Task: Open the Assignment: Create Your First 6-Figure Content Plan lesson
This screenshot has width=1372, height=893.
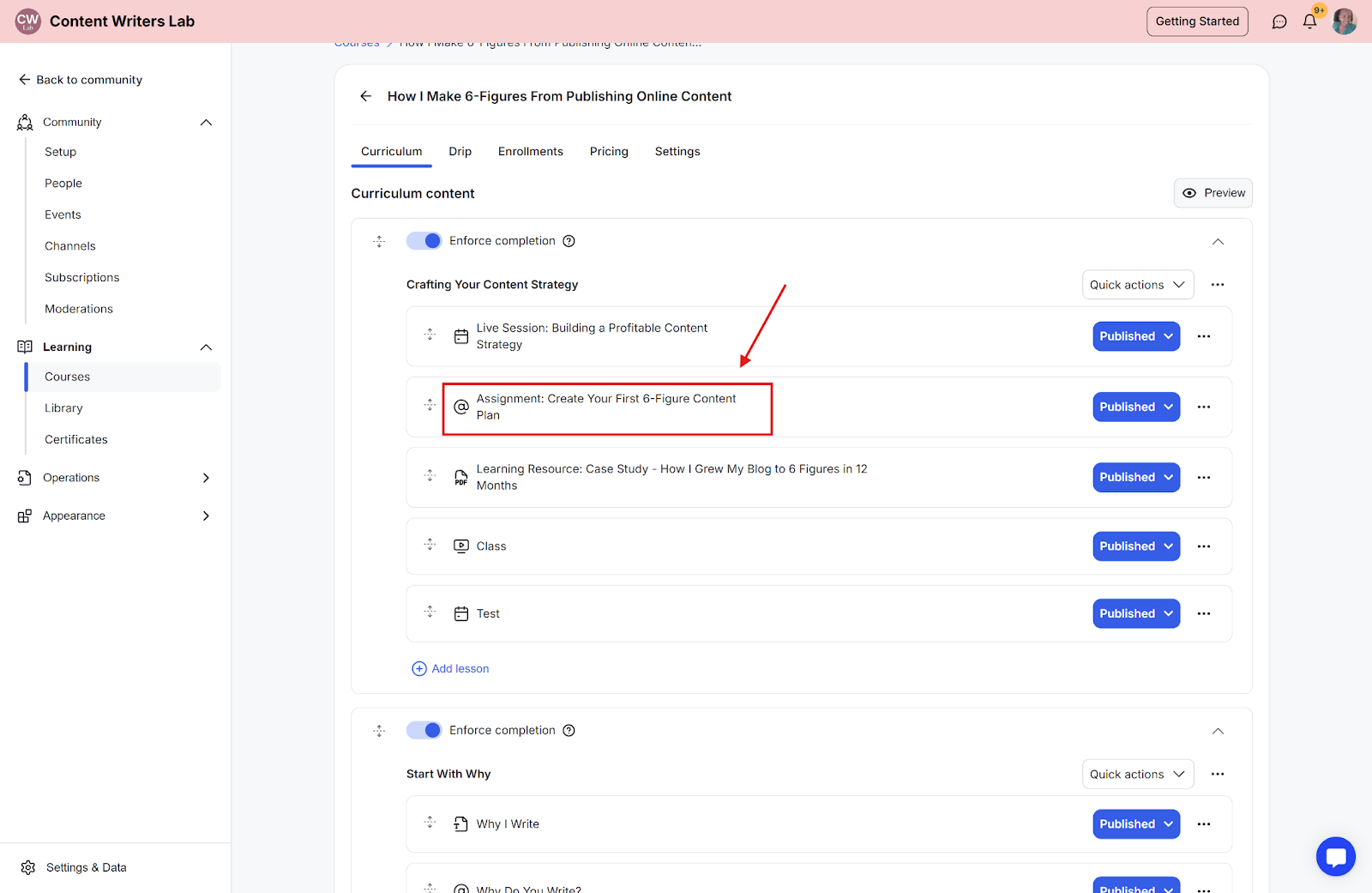Action: (606, 407)
